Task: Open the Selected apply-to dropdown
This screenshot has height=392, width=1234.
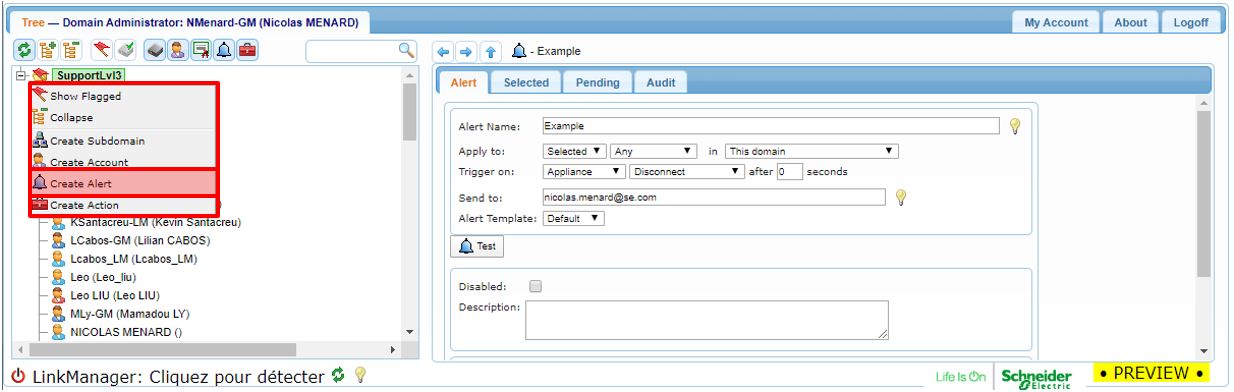Action: pyautogui.click(x=576, y=151)
